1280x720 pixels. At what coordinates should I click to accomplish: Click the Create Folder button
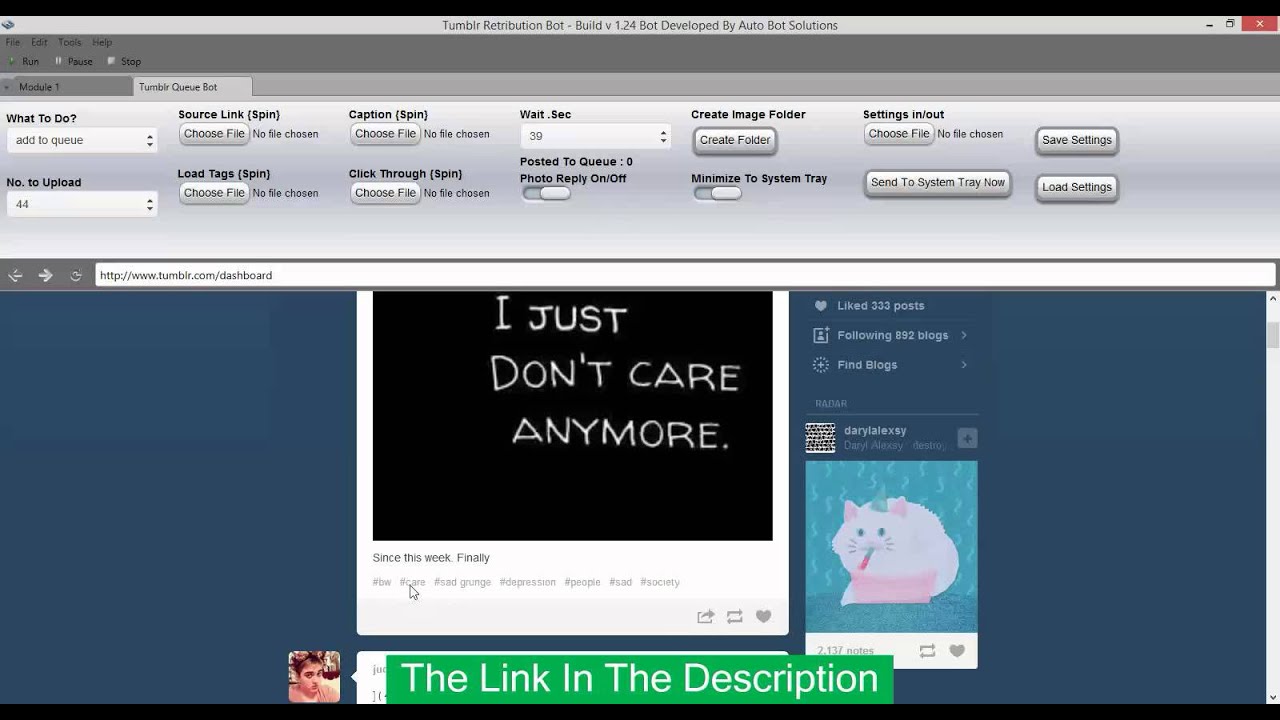click(735, 140)
